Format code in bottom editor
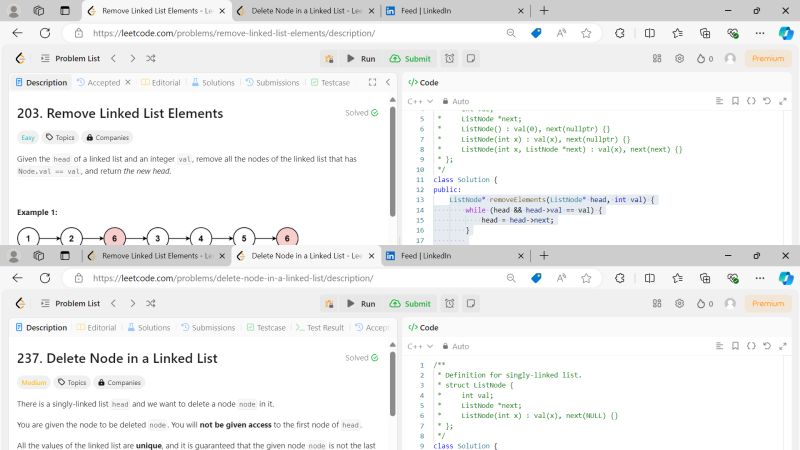 [x=719, y=346]
